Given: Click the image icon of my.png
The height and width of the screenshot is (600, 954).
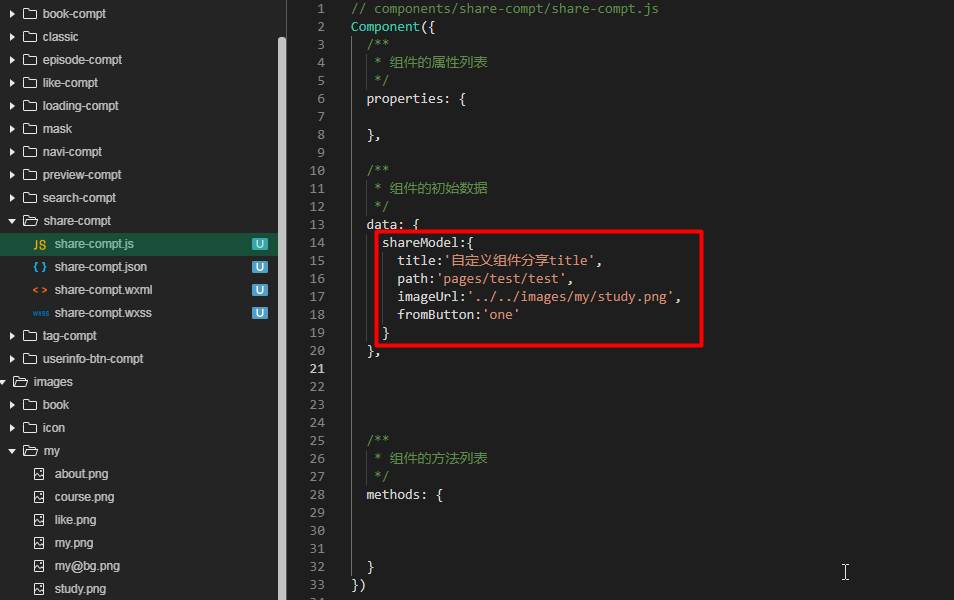Looking at the screenshot, I should (x=39, y=543).
